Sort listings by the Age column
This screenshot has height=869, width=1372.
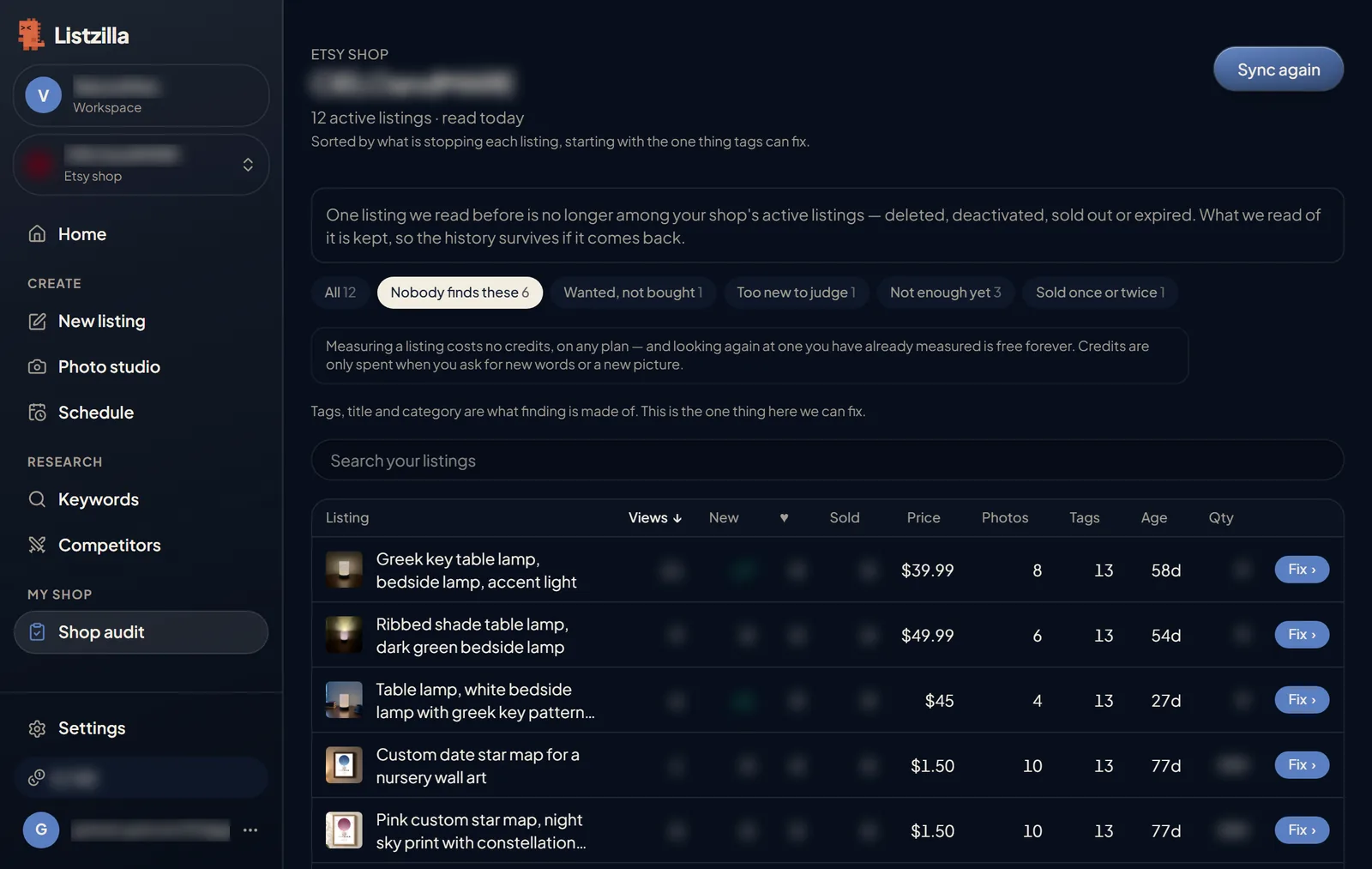[x=1153, y=518]
